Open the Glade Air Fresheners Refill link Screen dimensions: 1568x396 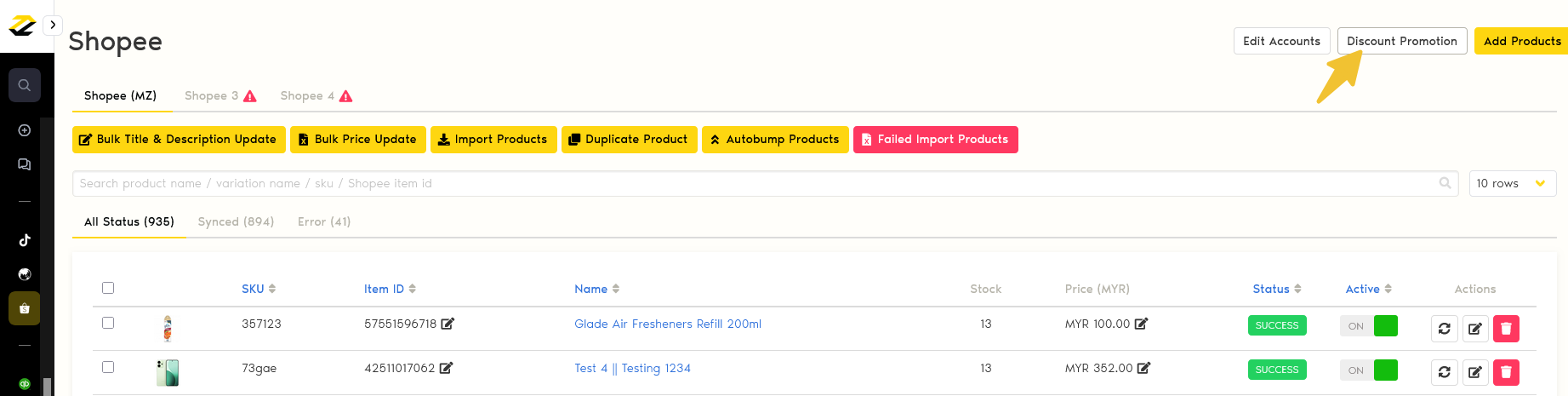click(667, 324)
